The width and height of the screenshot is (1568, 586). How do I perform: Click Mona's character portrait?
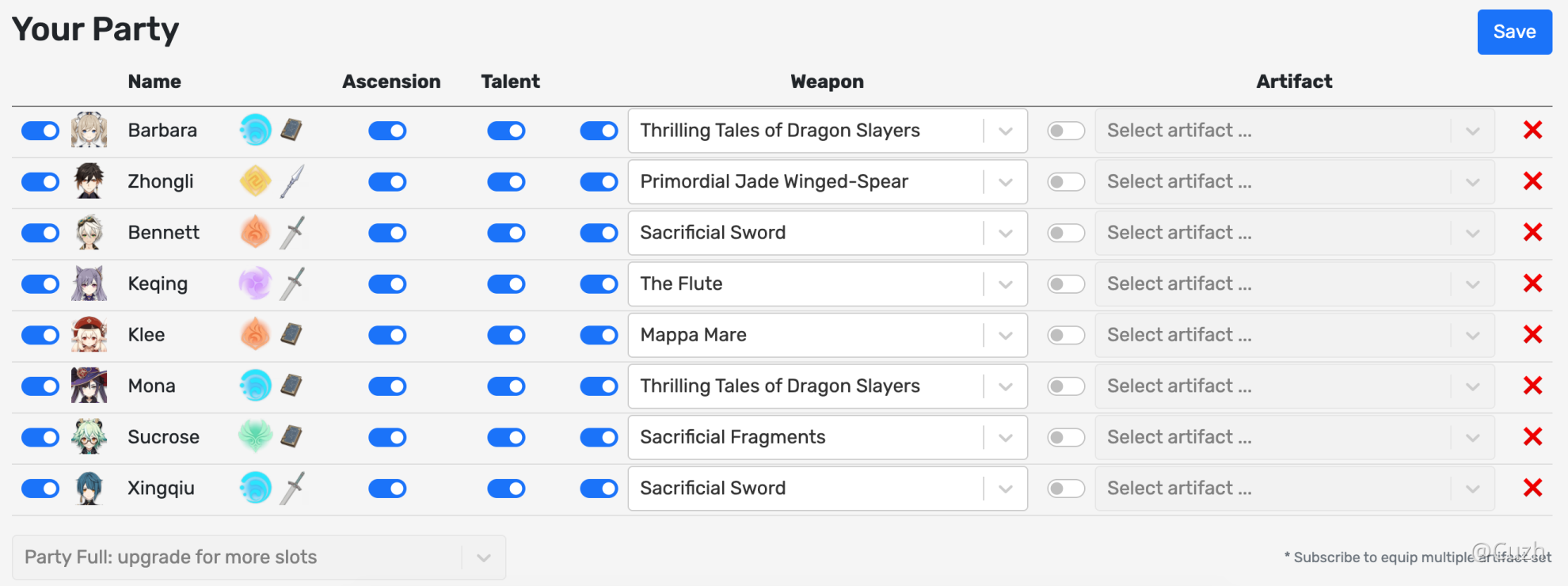pos(89,386)
